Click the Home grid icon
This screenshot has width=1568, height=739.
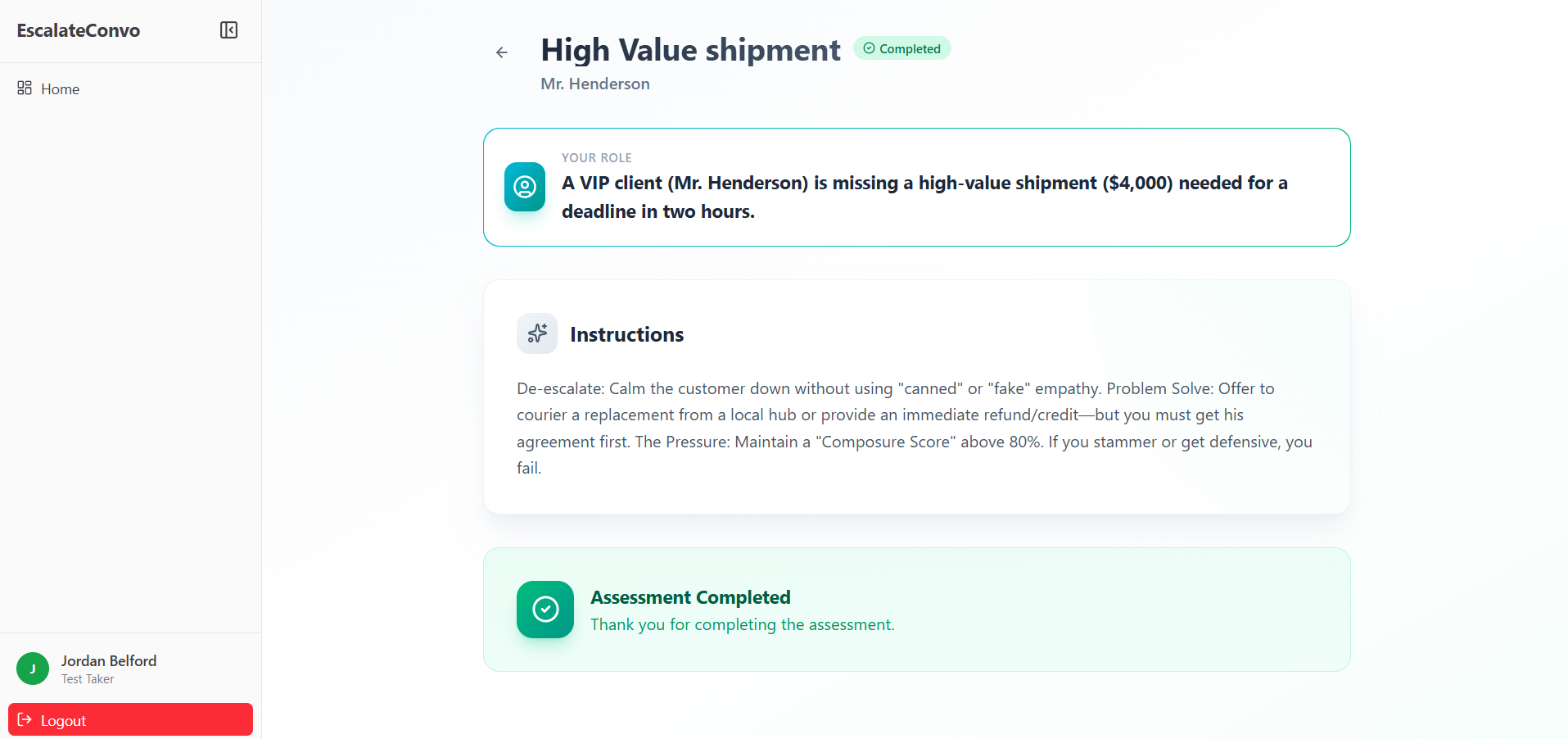[x=25, y=88]
